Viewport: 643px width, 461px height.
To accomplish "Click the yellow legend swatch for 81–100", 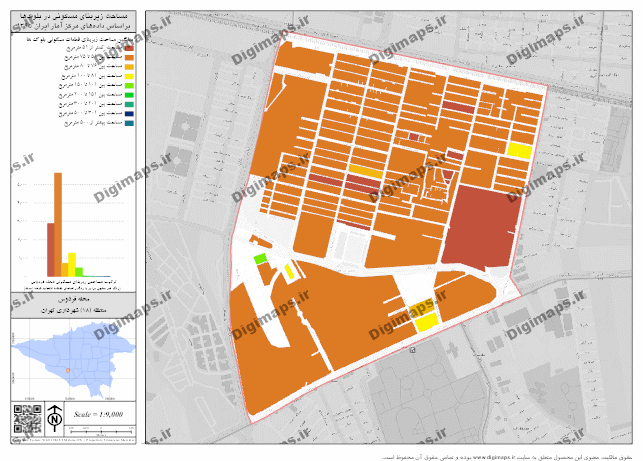I will [129, 77].
